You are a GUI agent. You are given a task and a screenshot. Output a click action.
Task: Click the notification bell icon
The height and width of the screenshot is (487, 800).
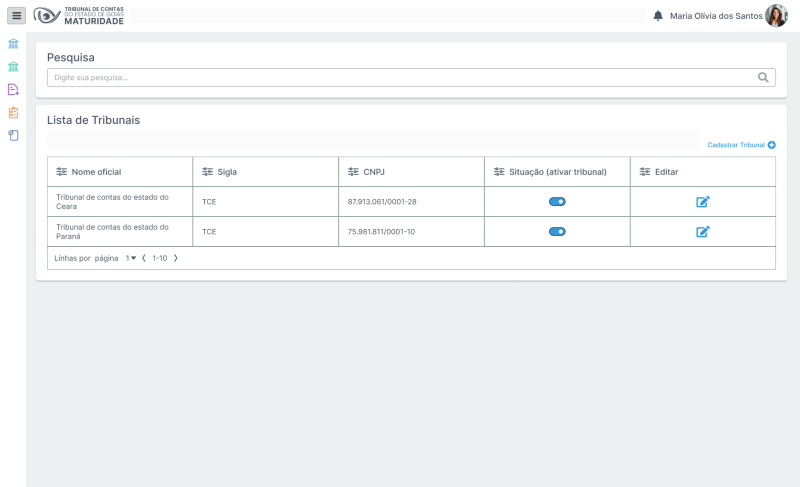pyautogui.click(x=658, y=16)
